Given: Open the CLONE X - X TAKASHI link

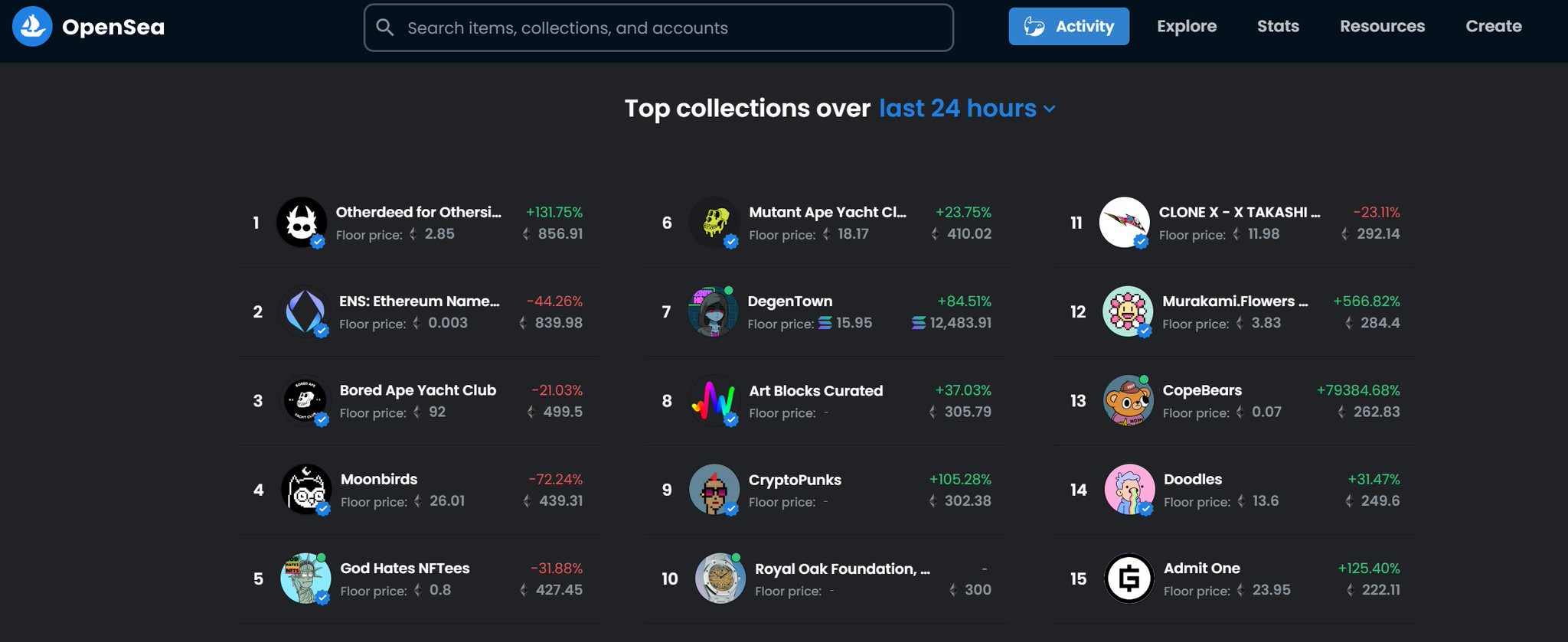Looking at the screenshot, I should (x=1240, y=212).
